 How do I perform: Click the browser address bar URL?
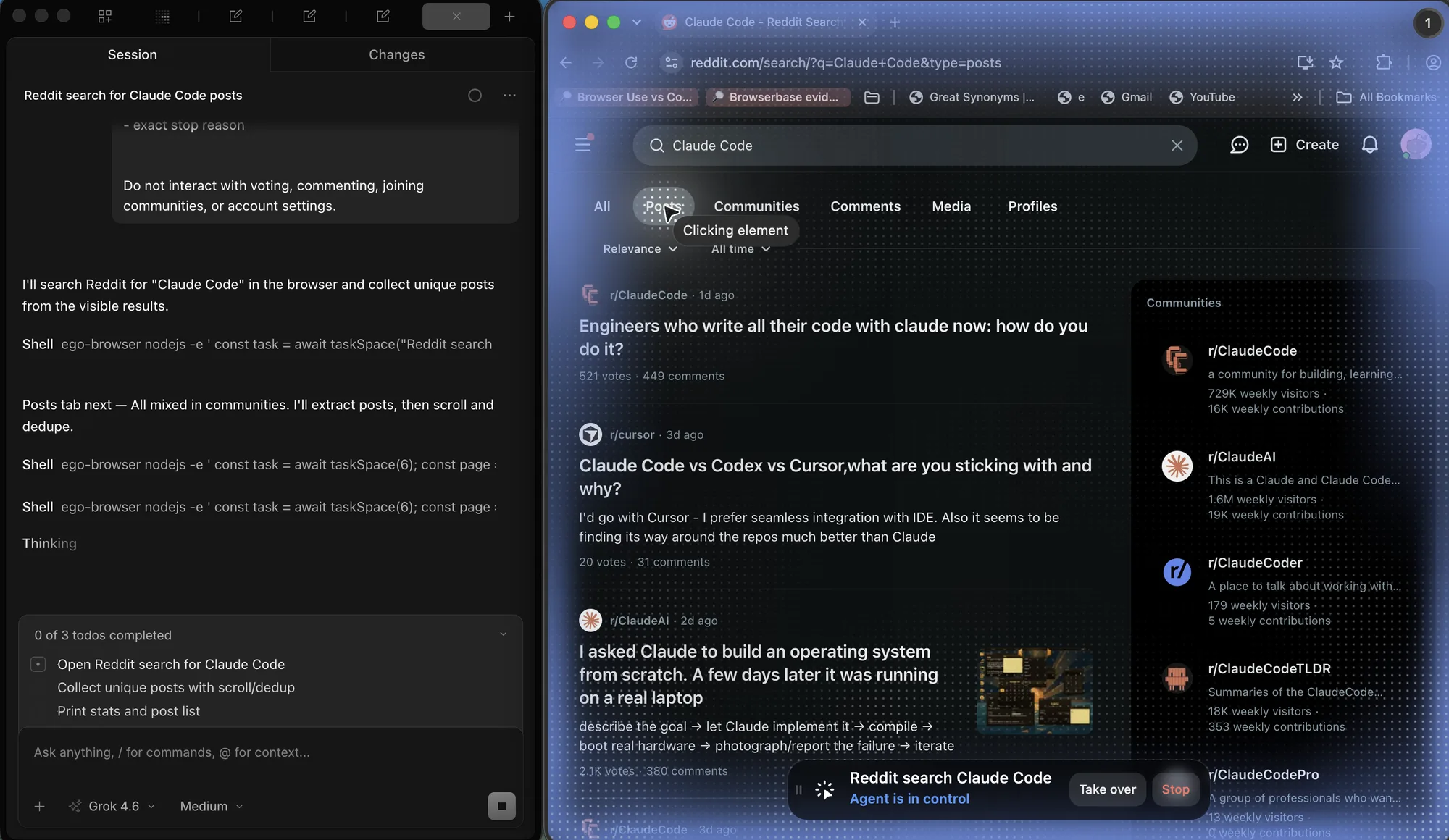coord(845,63)
